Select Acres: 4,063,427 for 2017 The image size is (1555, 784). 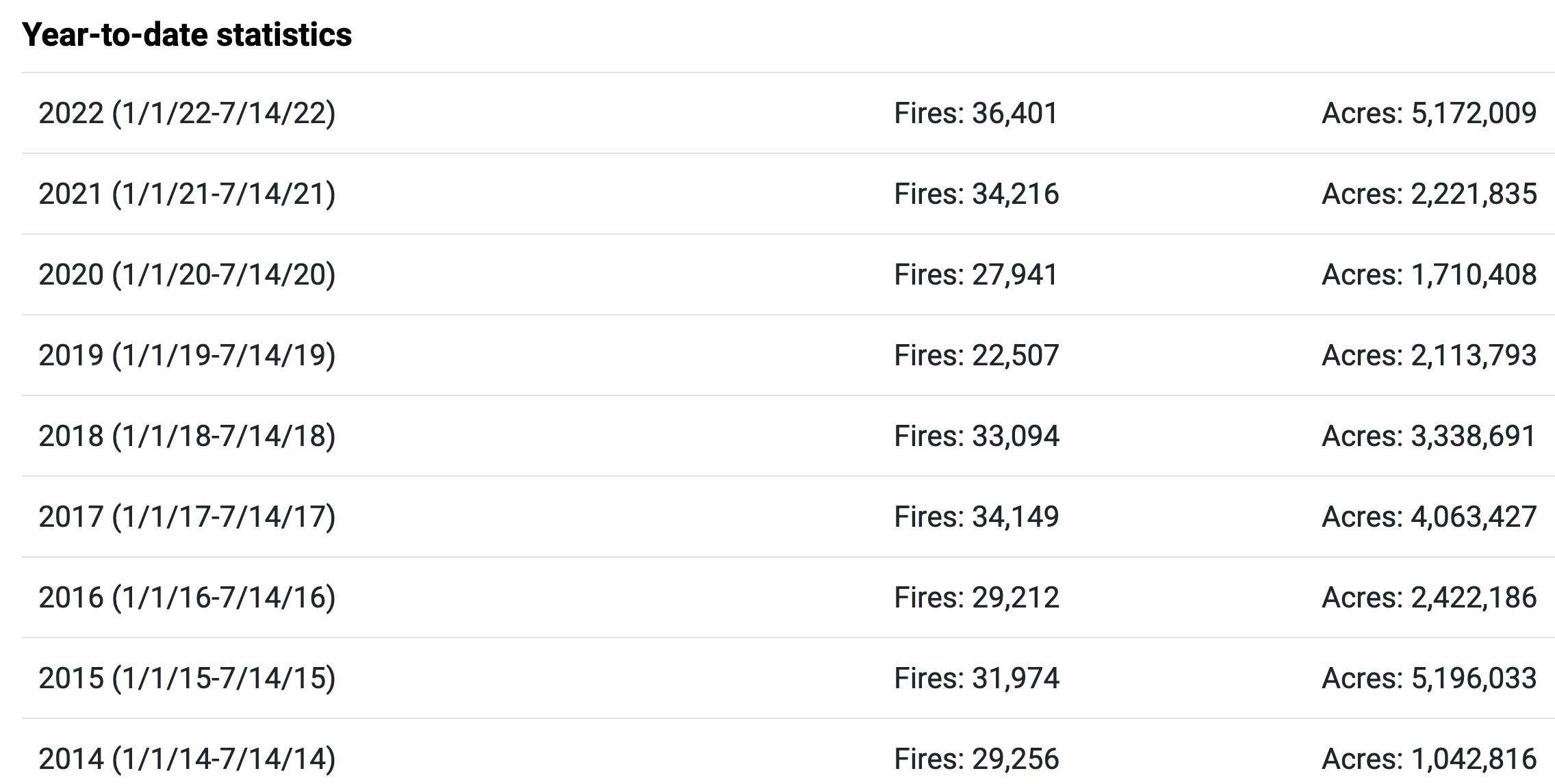[x=1429, y=517]
